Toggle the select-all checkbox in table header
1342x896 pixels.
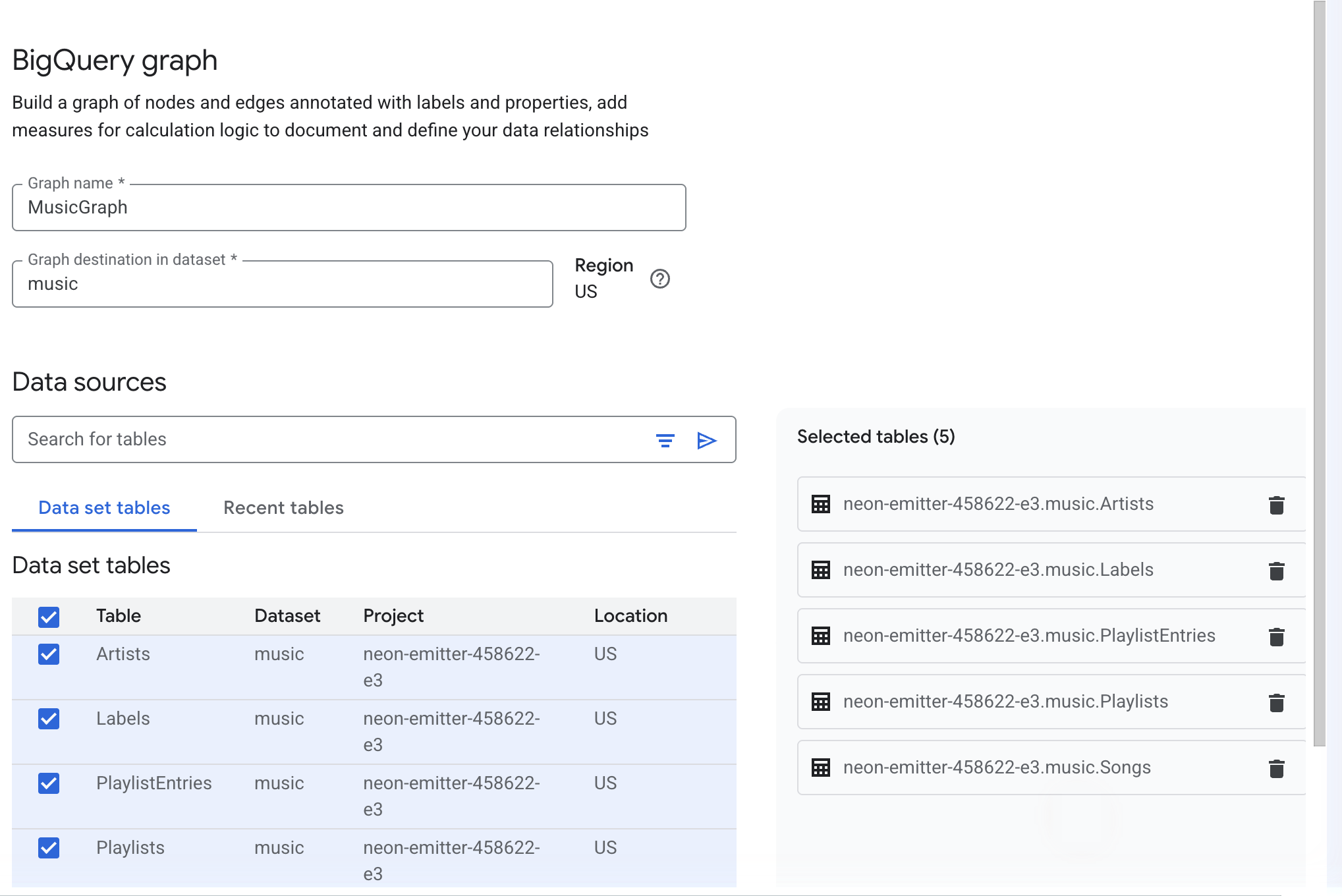pyautogui.click(x=49, y=617)
